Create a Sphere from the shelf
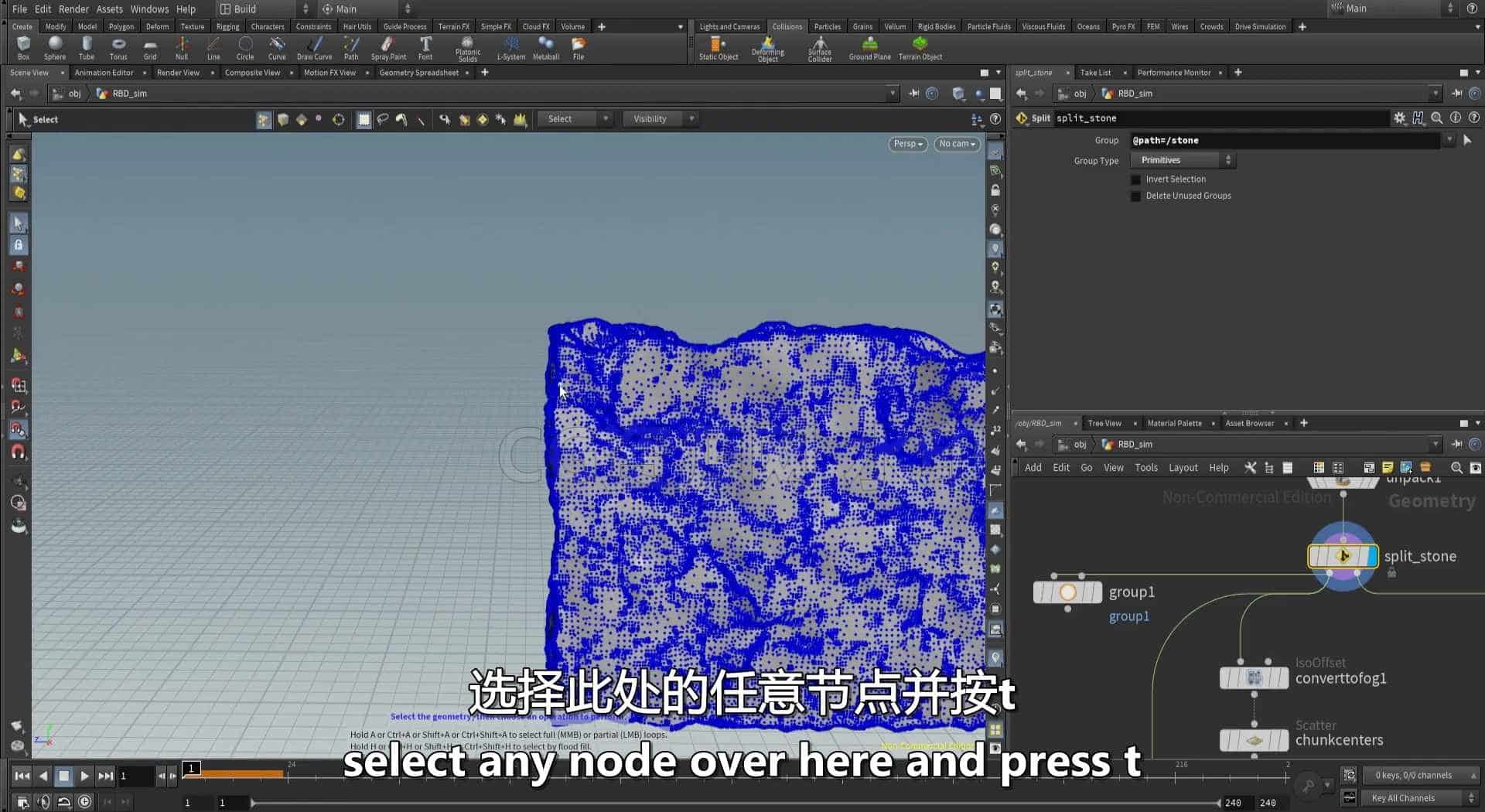The width and height of the screenshot is (1485, 812). (55, 48)
